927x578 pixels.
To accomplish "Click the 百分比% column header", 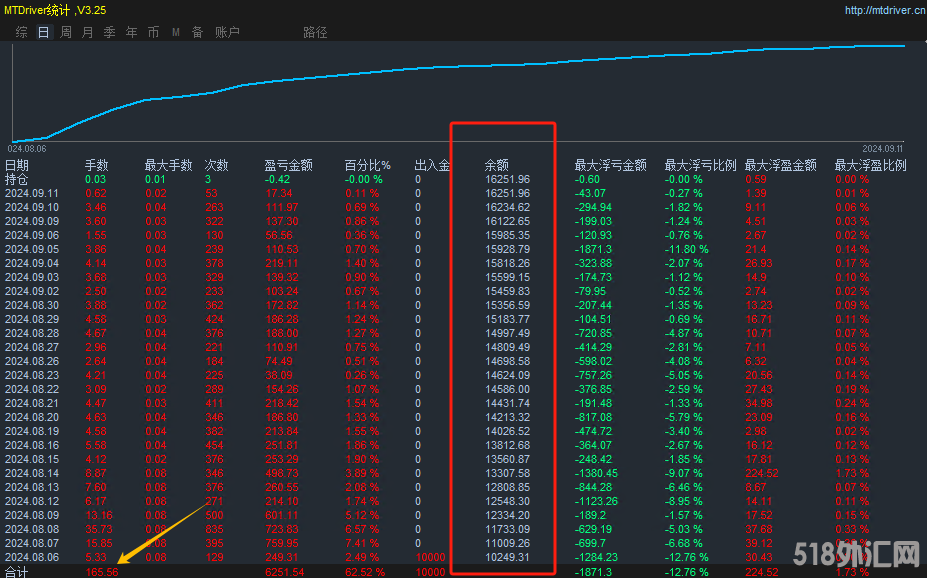I will (368, 165).
